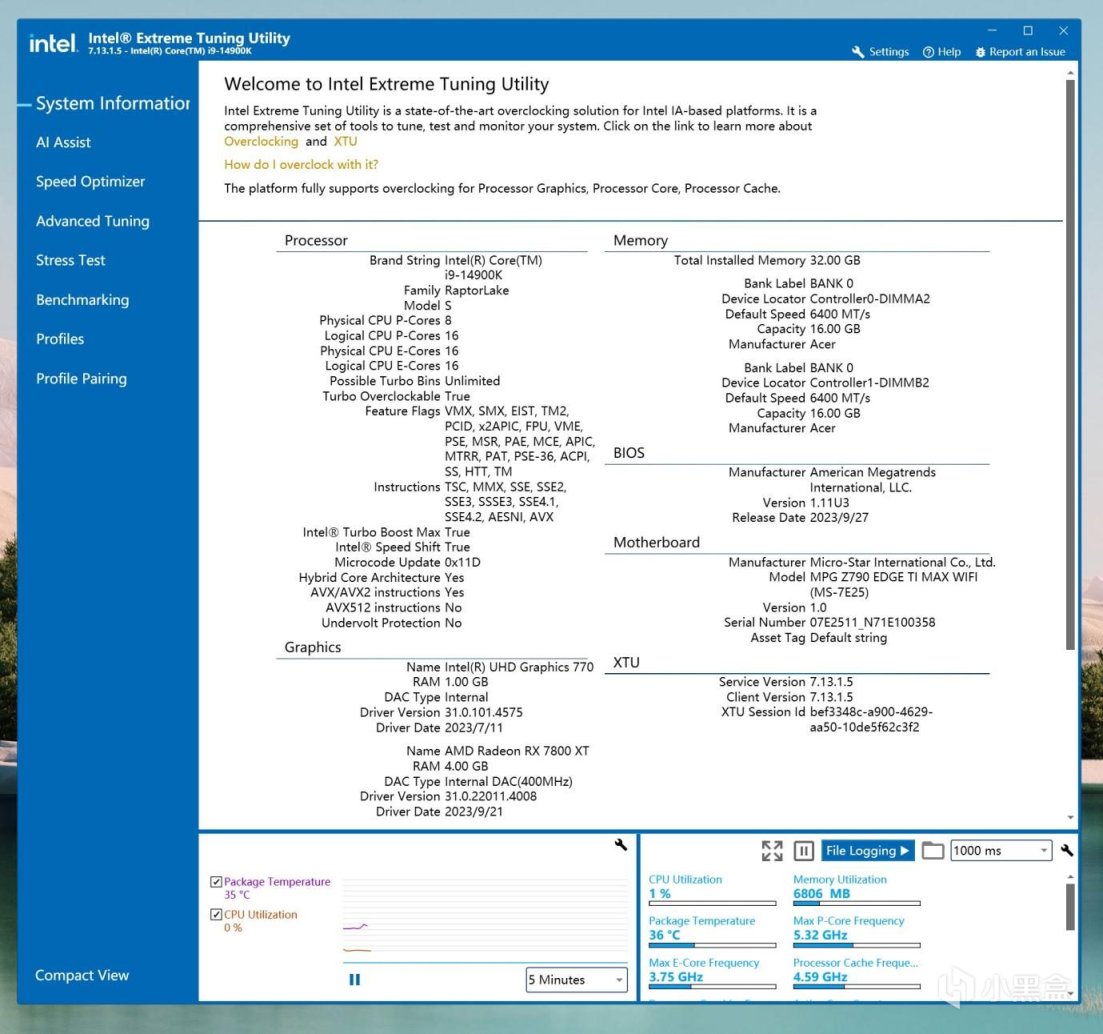Expand monitor view with fullscreen arrows icon

[x=772, y=850]
